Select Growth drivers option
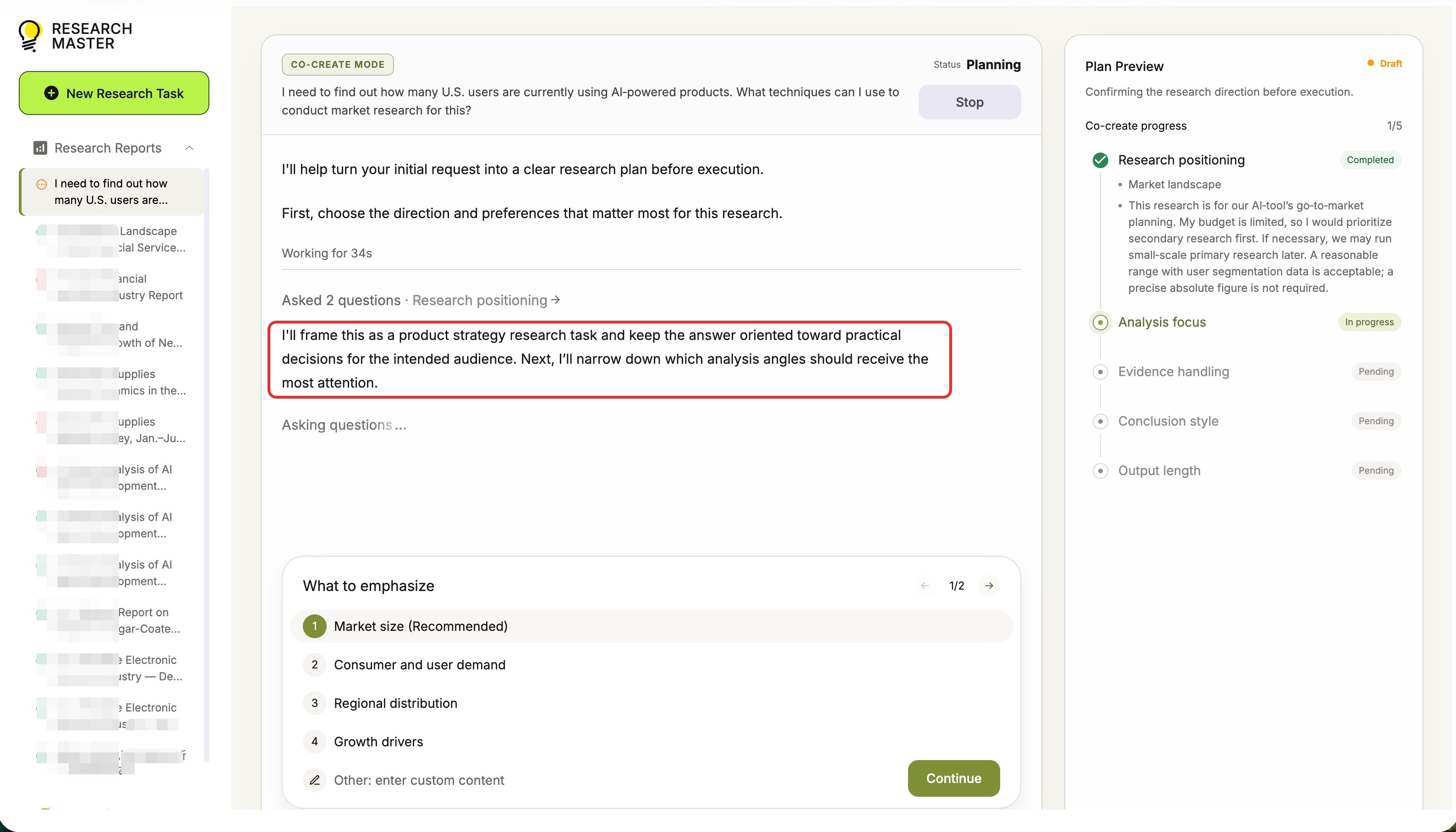The width and height of the screenshot is (1456, 832). pos(651,742)
